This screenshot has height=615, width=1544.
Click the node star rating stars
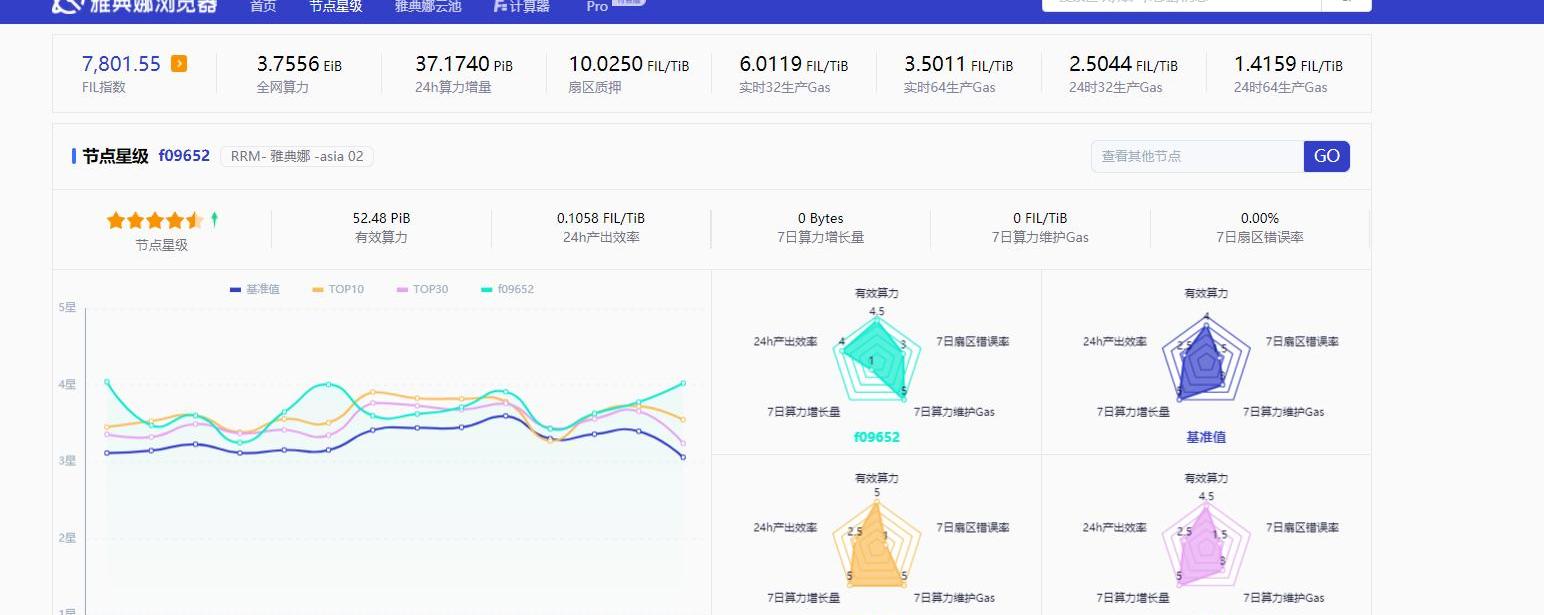point(154,220)
